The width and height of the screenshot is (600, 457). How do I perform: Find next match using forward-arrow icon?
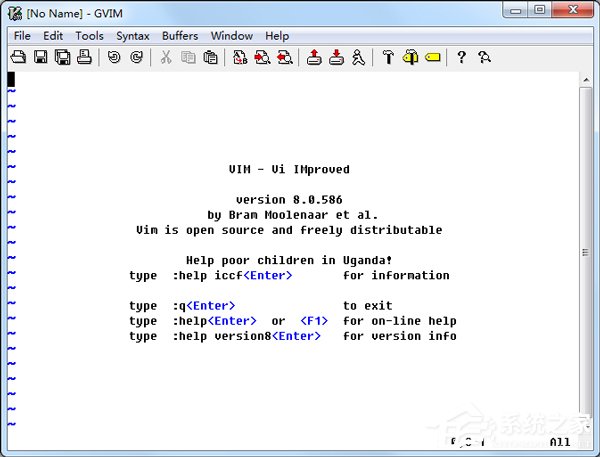pos(262,57)
